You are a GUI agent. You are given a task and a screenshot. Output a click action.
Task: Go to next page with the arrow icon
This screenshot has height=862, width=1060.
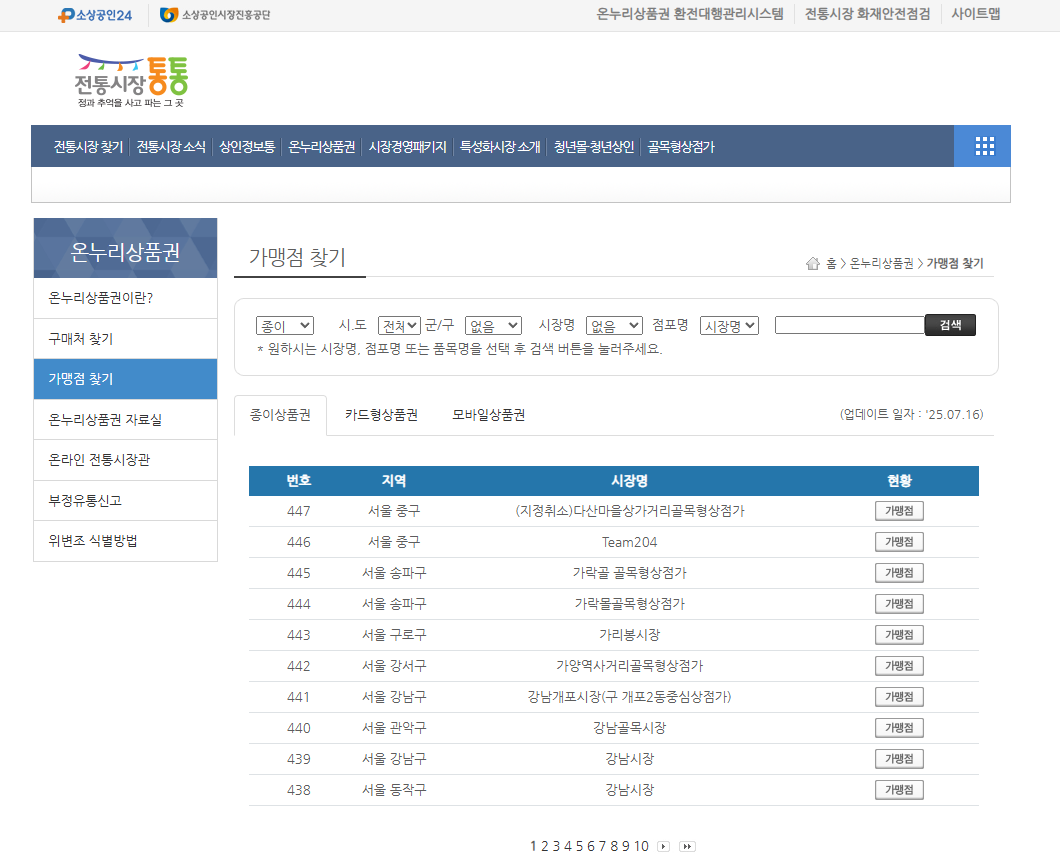click(662, 845)
